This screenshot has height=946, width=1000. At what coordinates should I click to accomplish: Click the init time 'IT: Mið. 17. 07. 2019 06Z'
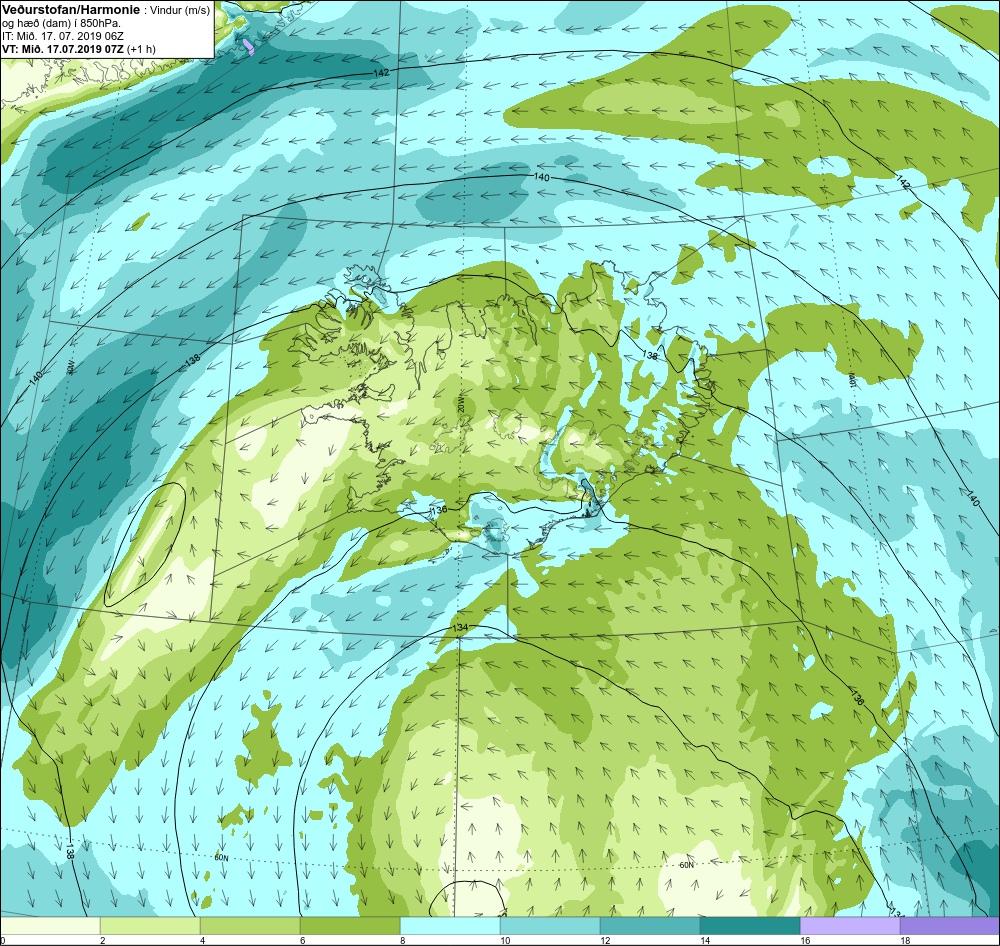pyautogui.click(x=61, y=36)
